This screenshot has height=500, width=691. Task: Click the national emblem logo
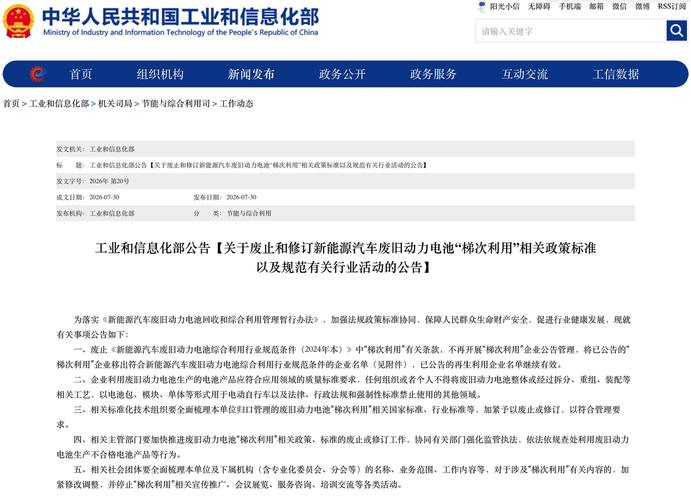click(18, 21)
